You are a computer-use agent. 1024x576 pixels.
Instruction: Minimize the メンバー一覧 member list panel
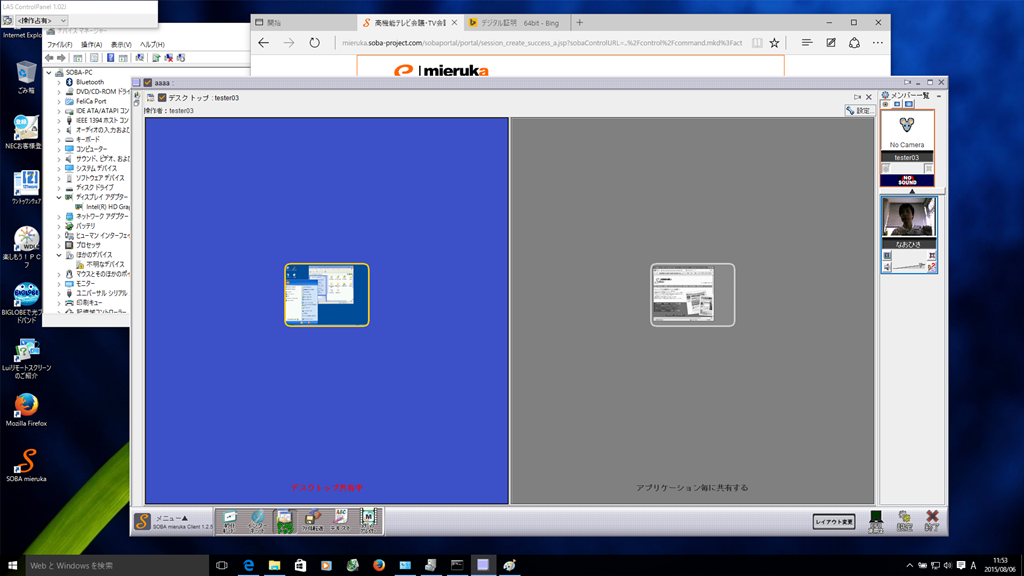[x=939, y=96]
